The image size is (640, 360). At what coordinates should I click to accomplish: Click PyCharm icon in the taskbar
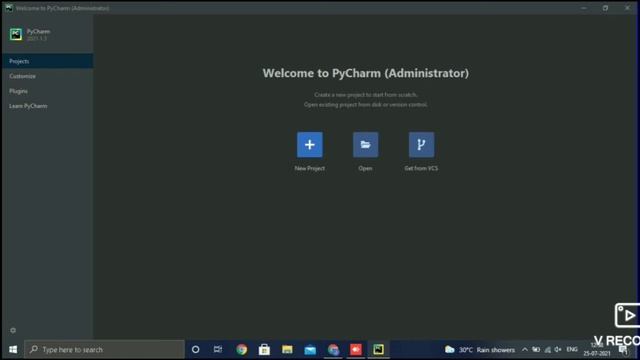378,350
